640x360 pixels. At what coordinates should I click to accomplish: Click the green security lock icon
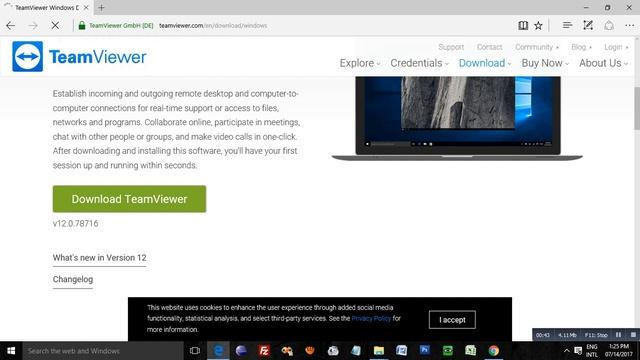click(x=82, y=25)
